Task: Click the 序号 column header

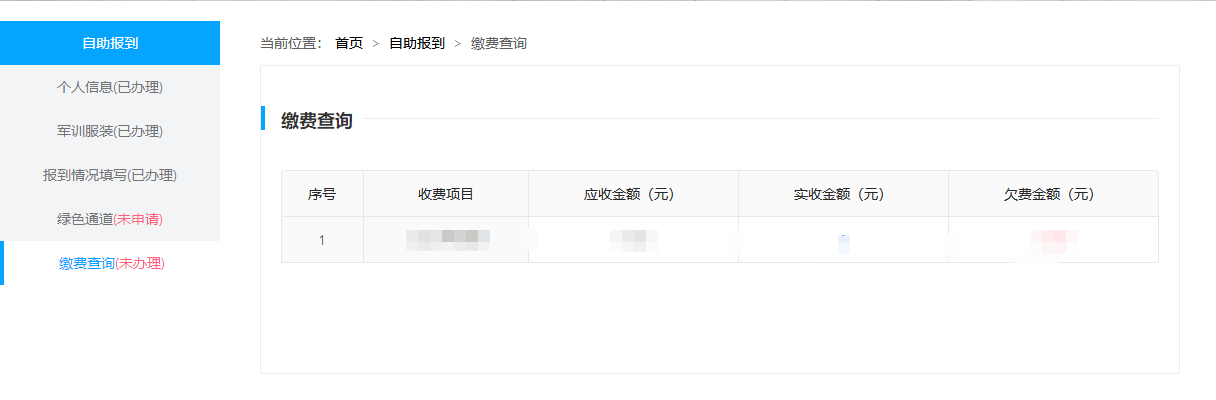Action: tap(322, 194)
